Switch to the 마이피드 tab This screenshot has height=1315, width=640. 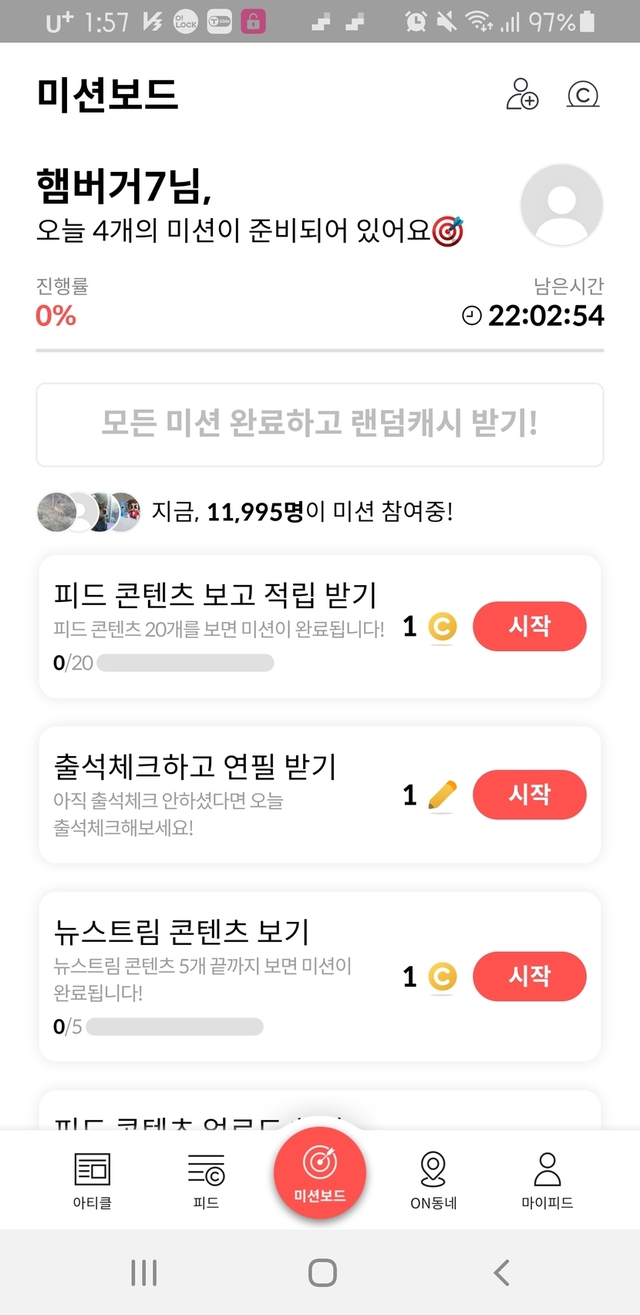tap(547, 1180)
